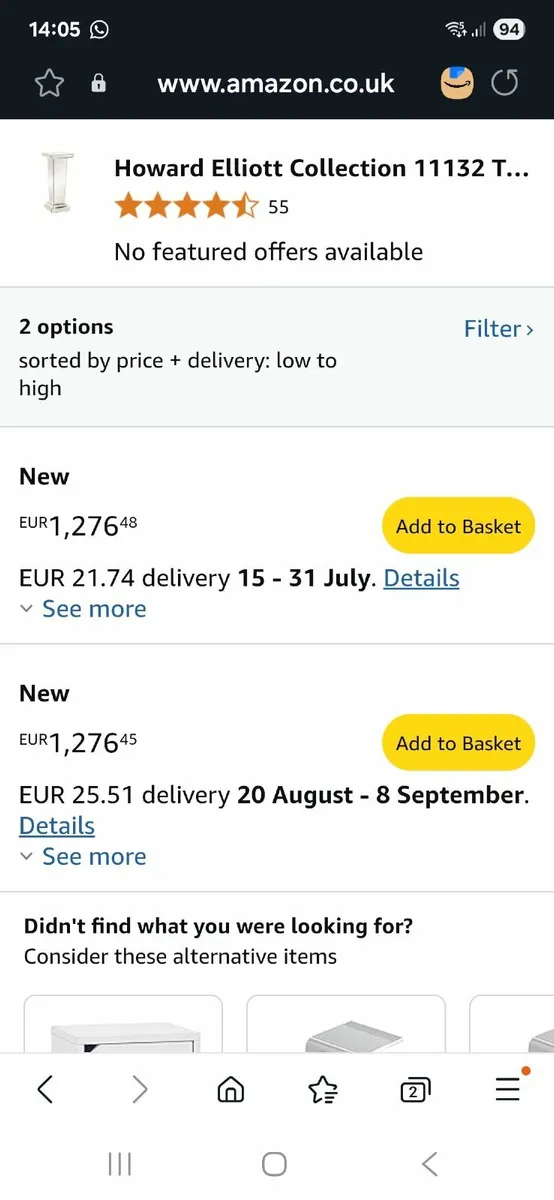
Task: Open the tabs switcher showing 2 tabs
Action: click(x=415, y=1090)
